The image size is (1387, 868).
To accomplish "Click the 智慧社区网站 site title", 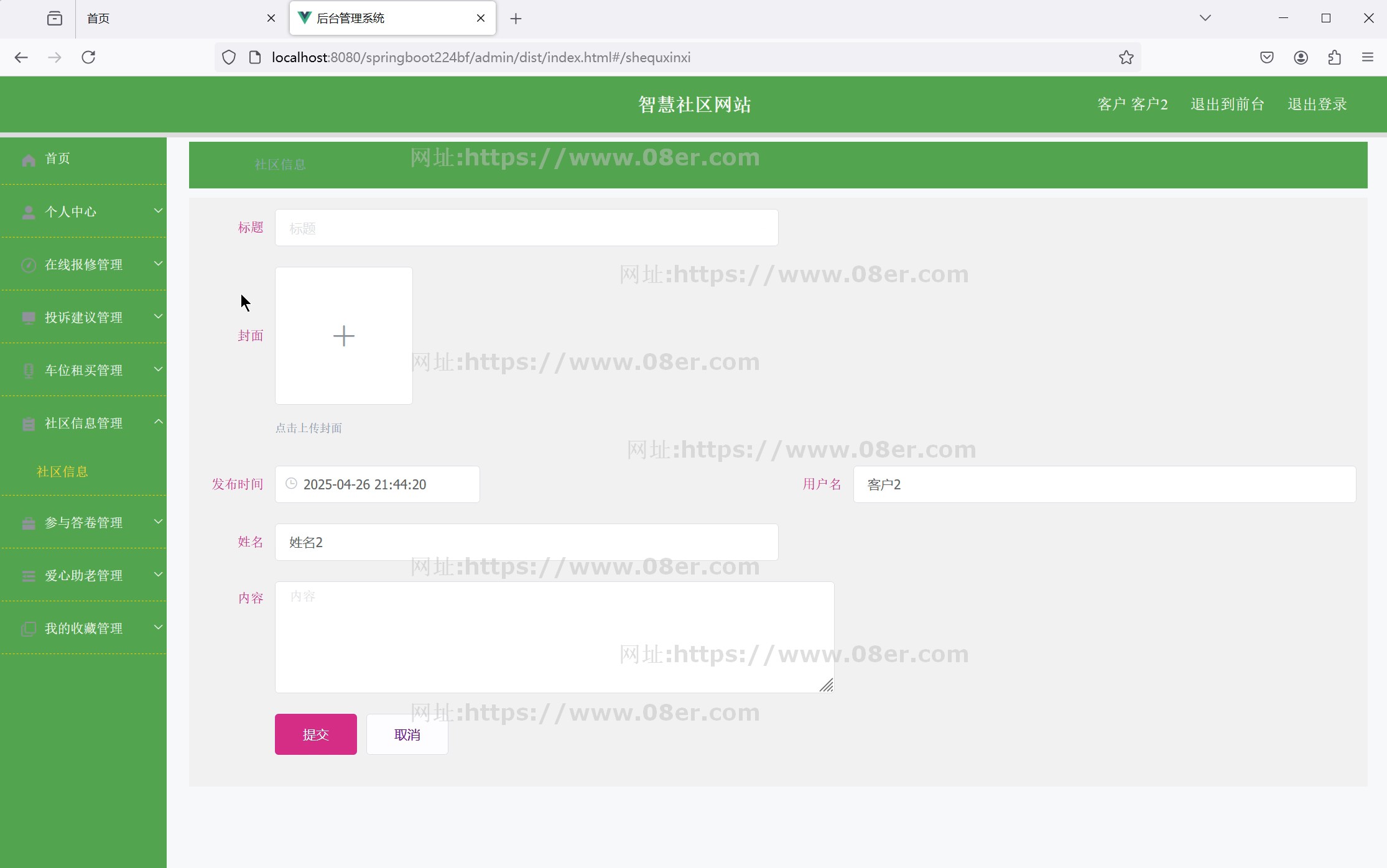I will [x=695, y=104].
